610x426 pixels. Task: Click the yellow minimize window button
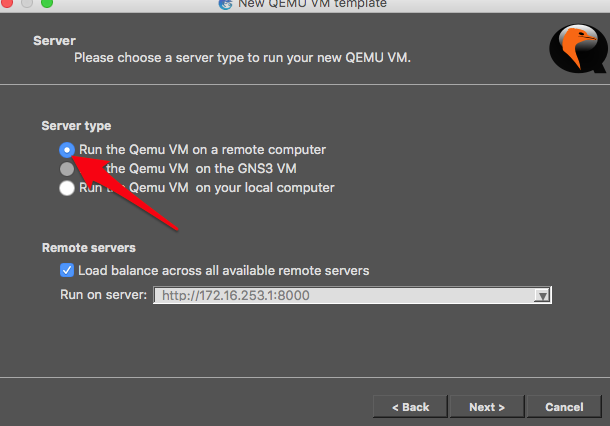click(27, 3)
